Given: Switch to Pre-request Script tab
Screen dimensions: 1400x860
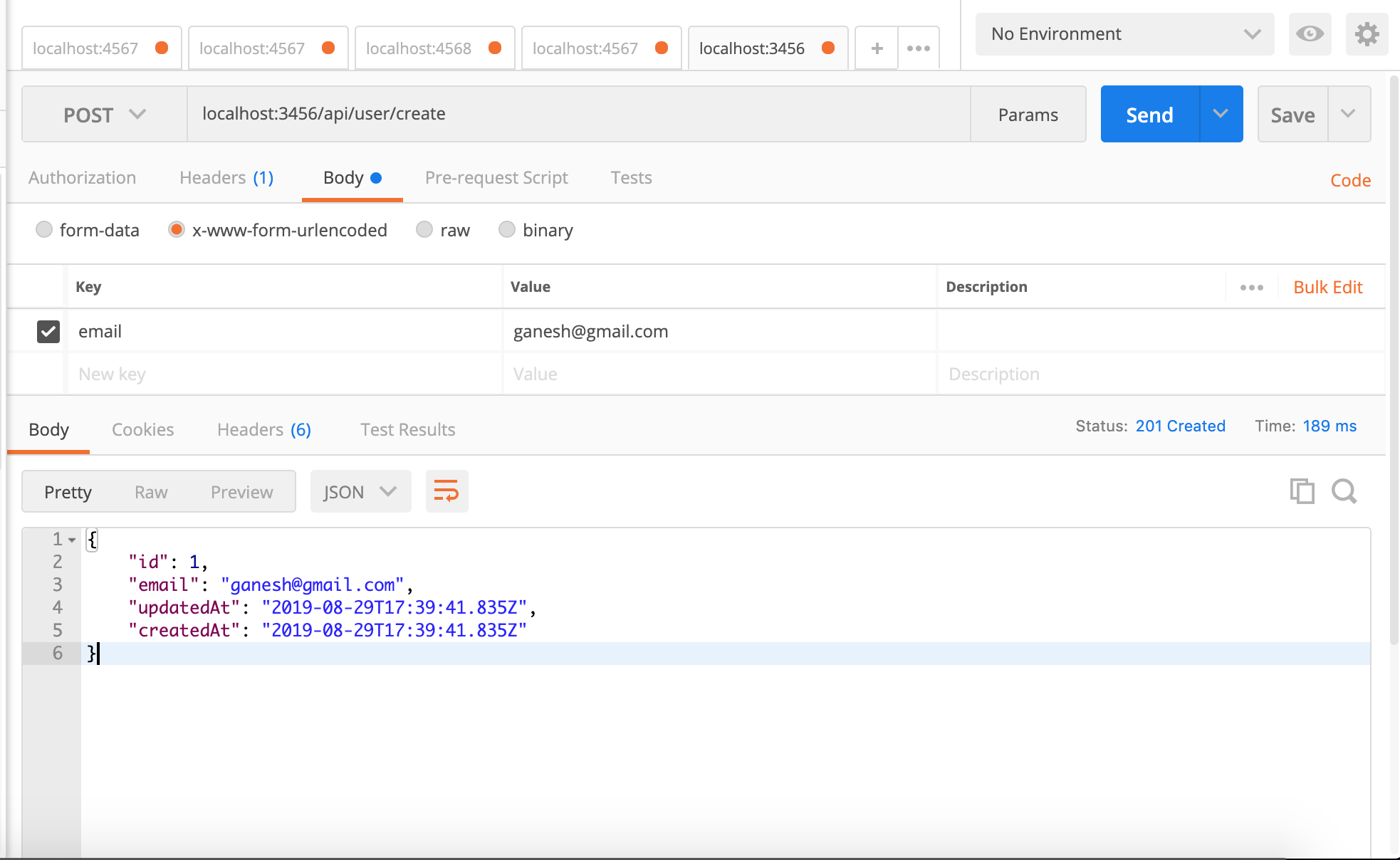Looking at the screenshot, I should (496, 178).
